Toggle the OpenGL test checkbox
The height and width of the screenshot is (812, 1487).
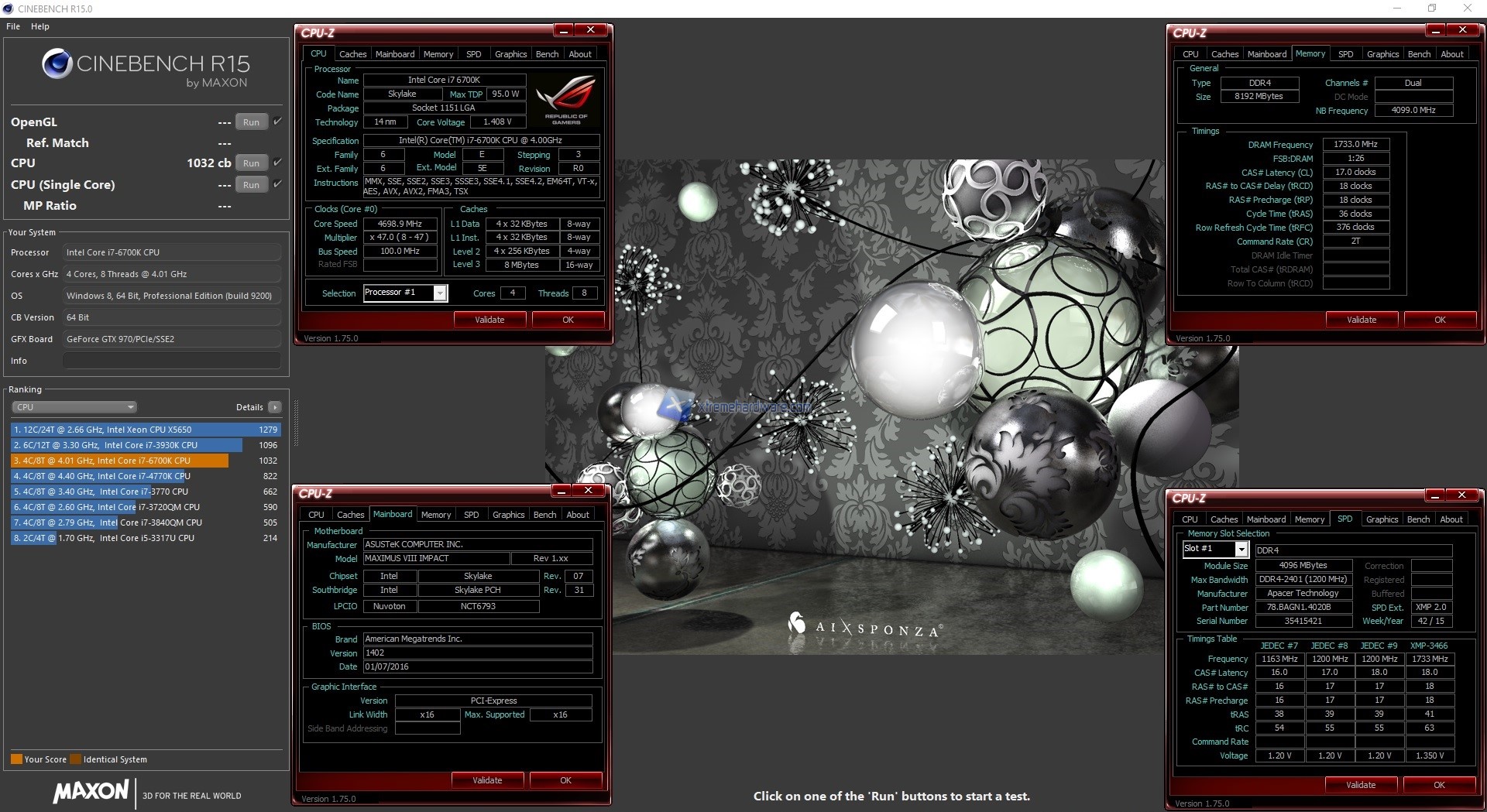(276, 121)
